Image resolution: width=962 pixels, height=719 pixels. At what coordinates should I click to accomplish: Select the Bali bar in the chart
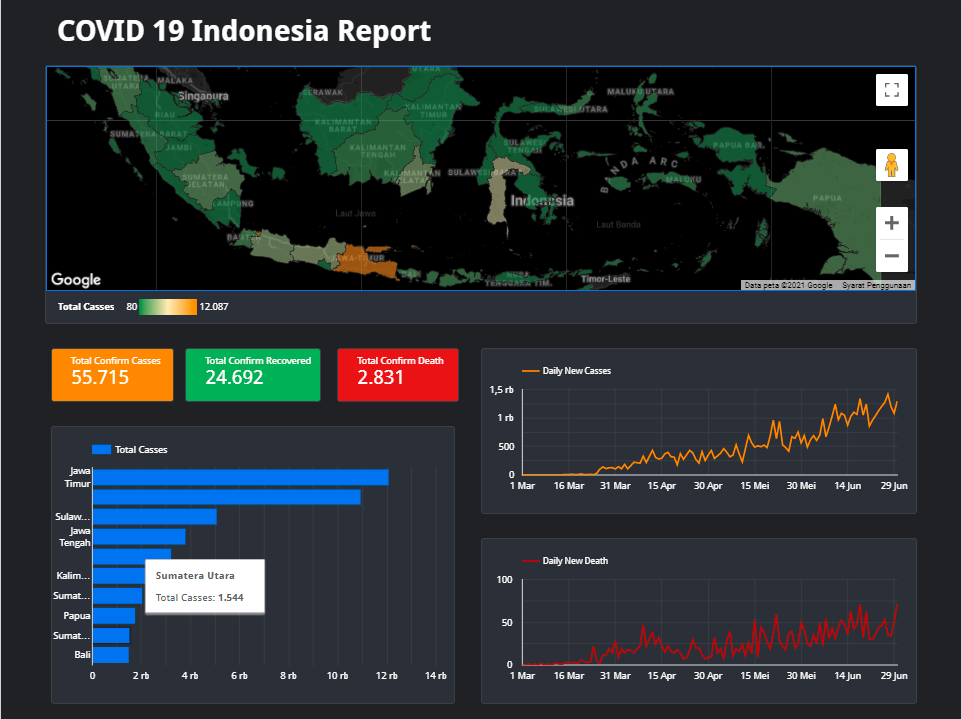109,655
